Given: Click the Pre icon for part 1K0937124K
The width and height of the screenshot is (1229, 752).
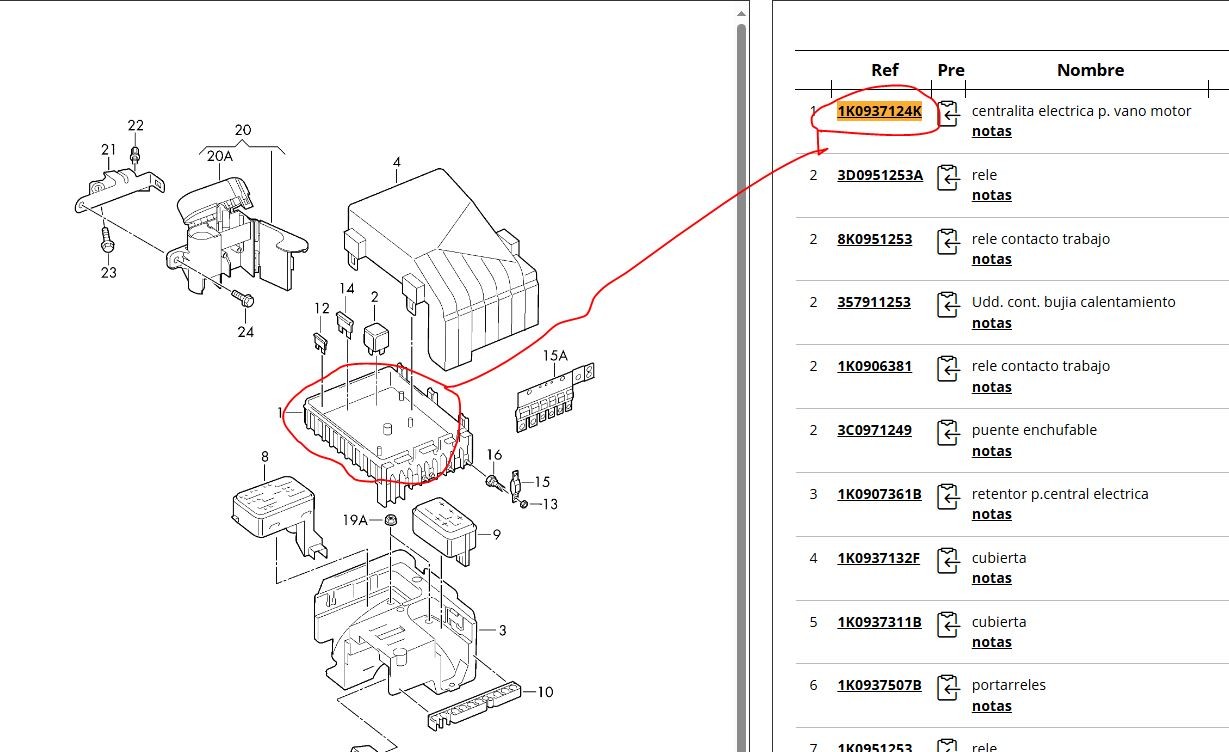Looking at the screenshot, I should click(947, 114).
